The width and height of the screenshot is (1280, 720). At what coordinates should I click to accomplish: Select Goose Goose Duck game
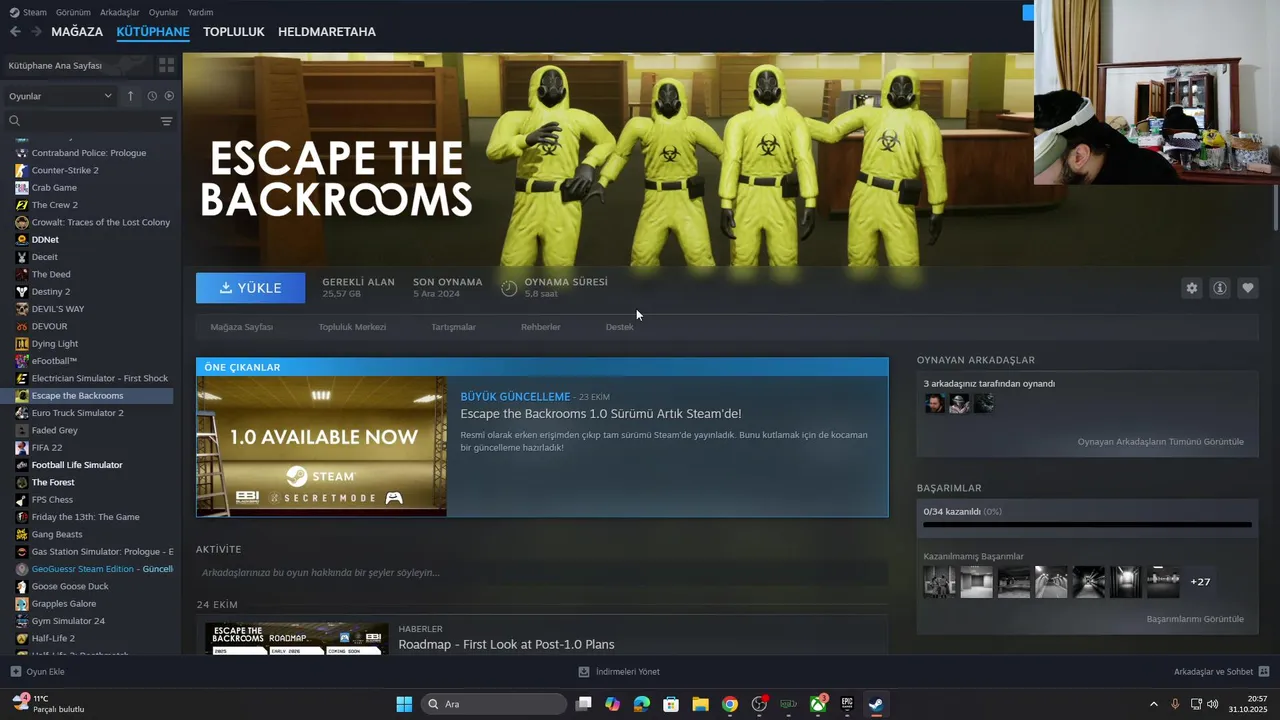tap(70, 586)
